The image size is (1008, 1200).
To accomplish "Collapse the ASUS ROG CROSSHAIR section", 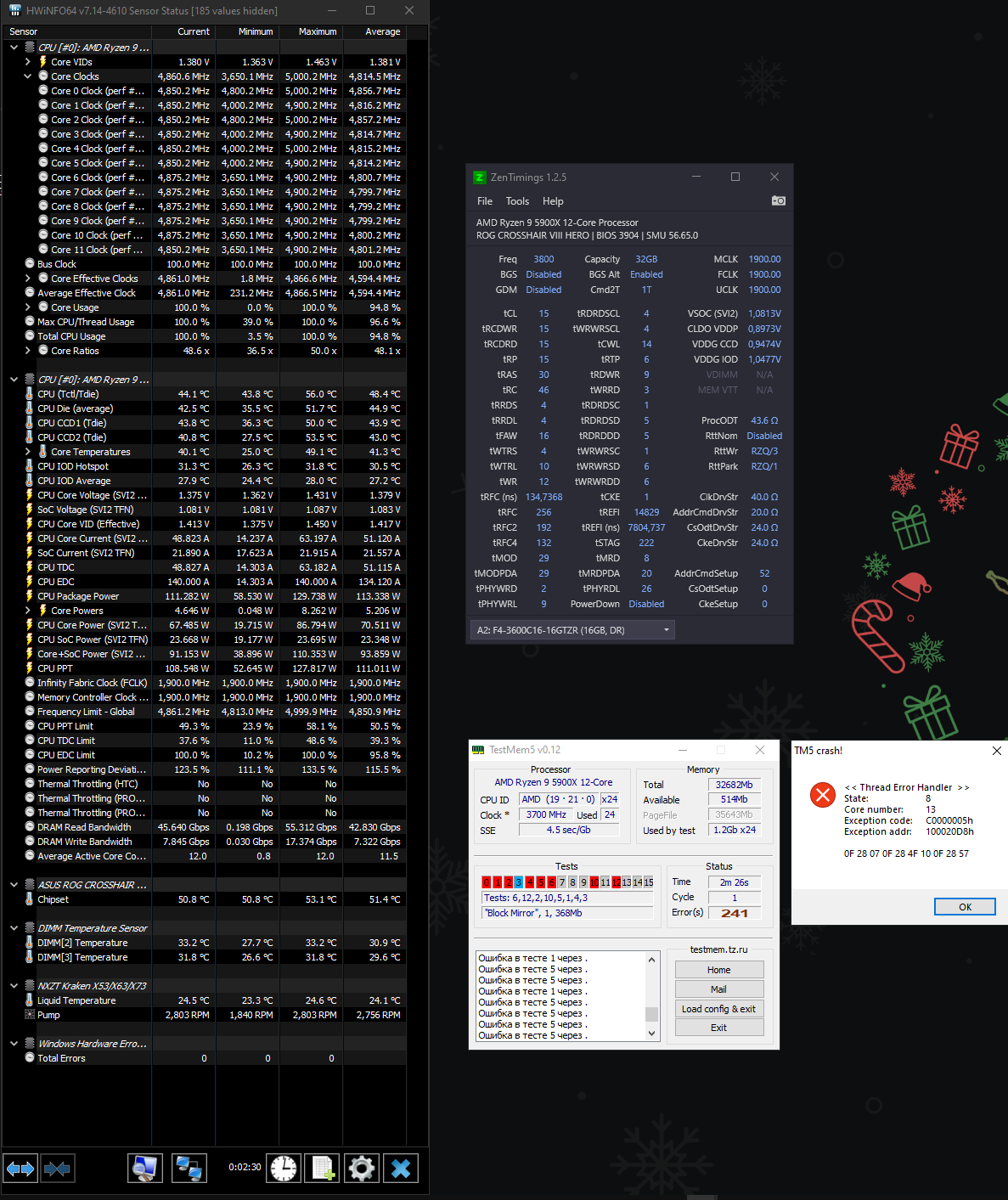I will coord(14,885).
